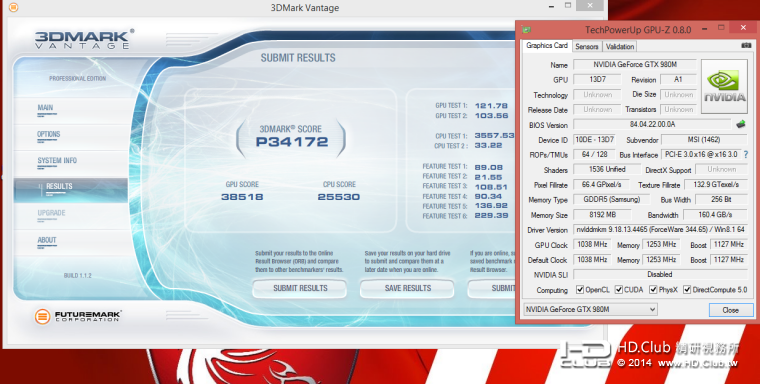This screenshot has width=760, height=384.
Task: Click the CPU SCORE value 25530
Action: tap(338, 197)
